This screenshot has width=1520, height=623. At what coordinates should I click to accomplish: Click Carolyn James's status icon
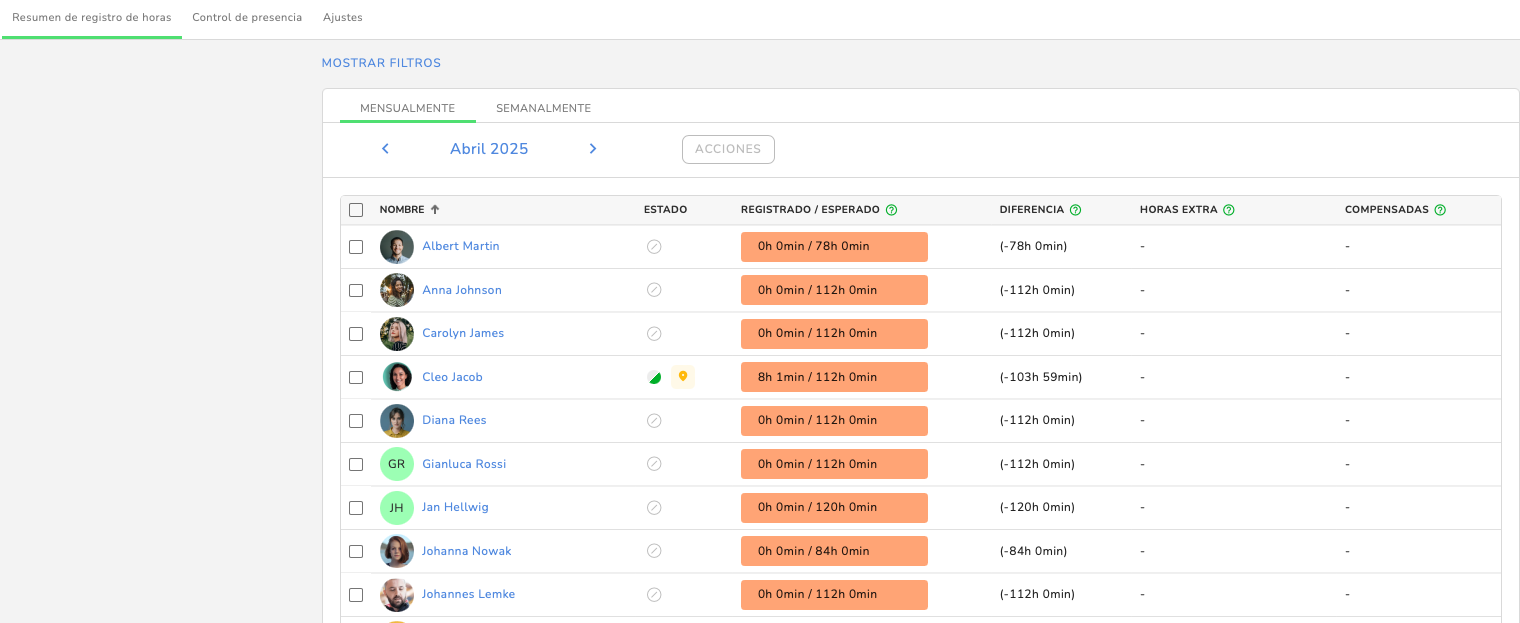pos(654,334)
